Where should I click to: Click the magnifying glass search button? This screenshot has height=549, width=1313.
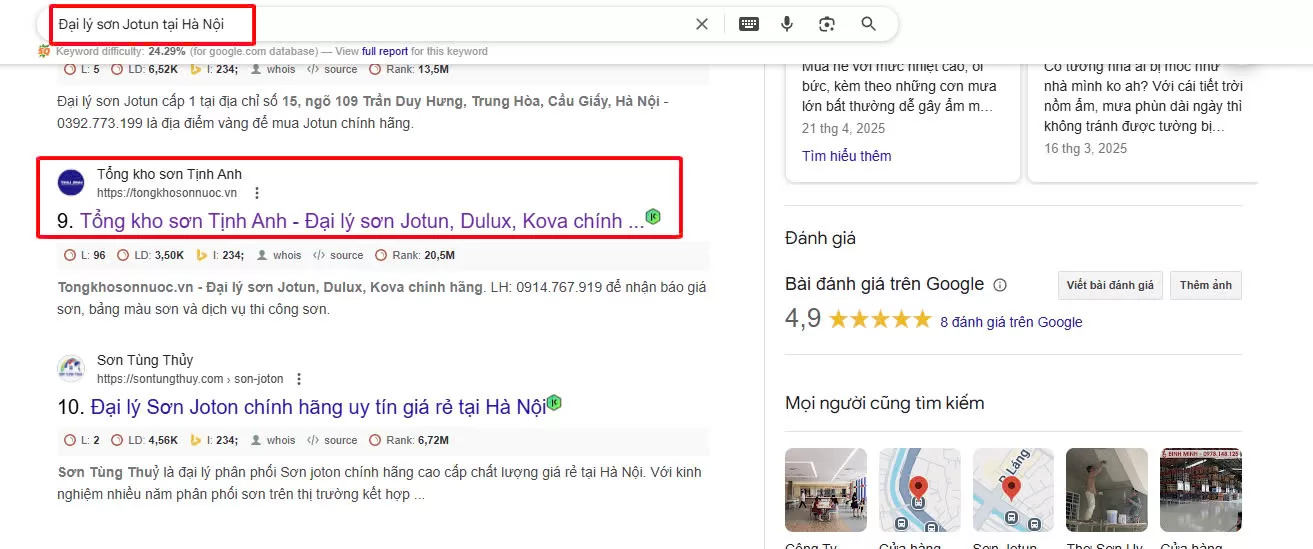[868, 24]
